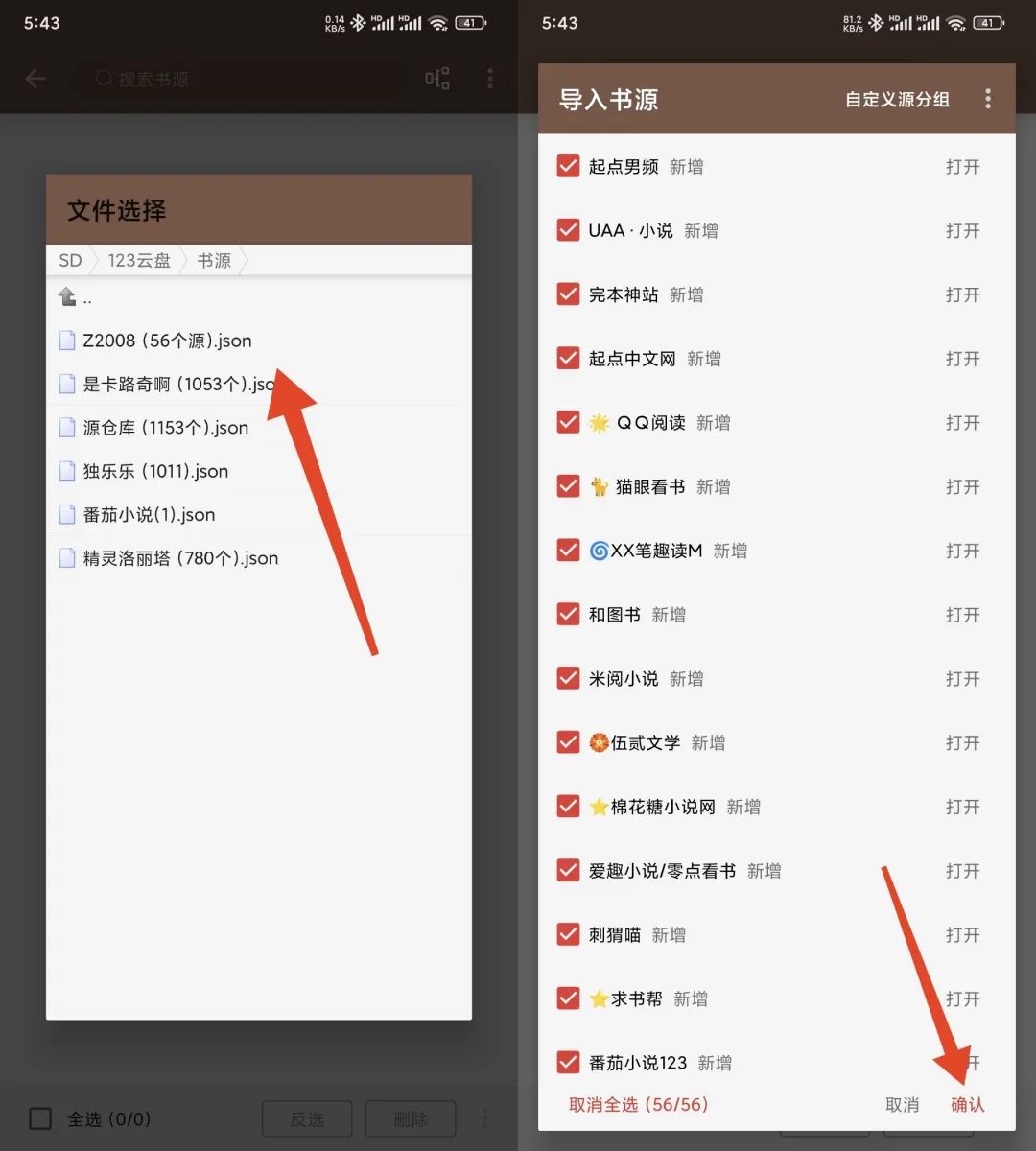Image resolution: width=1036 pixels, height=1151 pixels.
Task: Tap battery icon in left status bar
Action: coord(471,23)
